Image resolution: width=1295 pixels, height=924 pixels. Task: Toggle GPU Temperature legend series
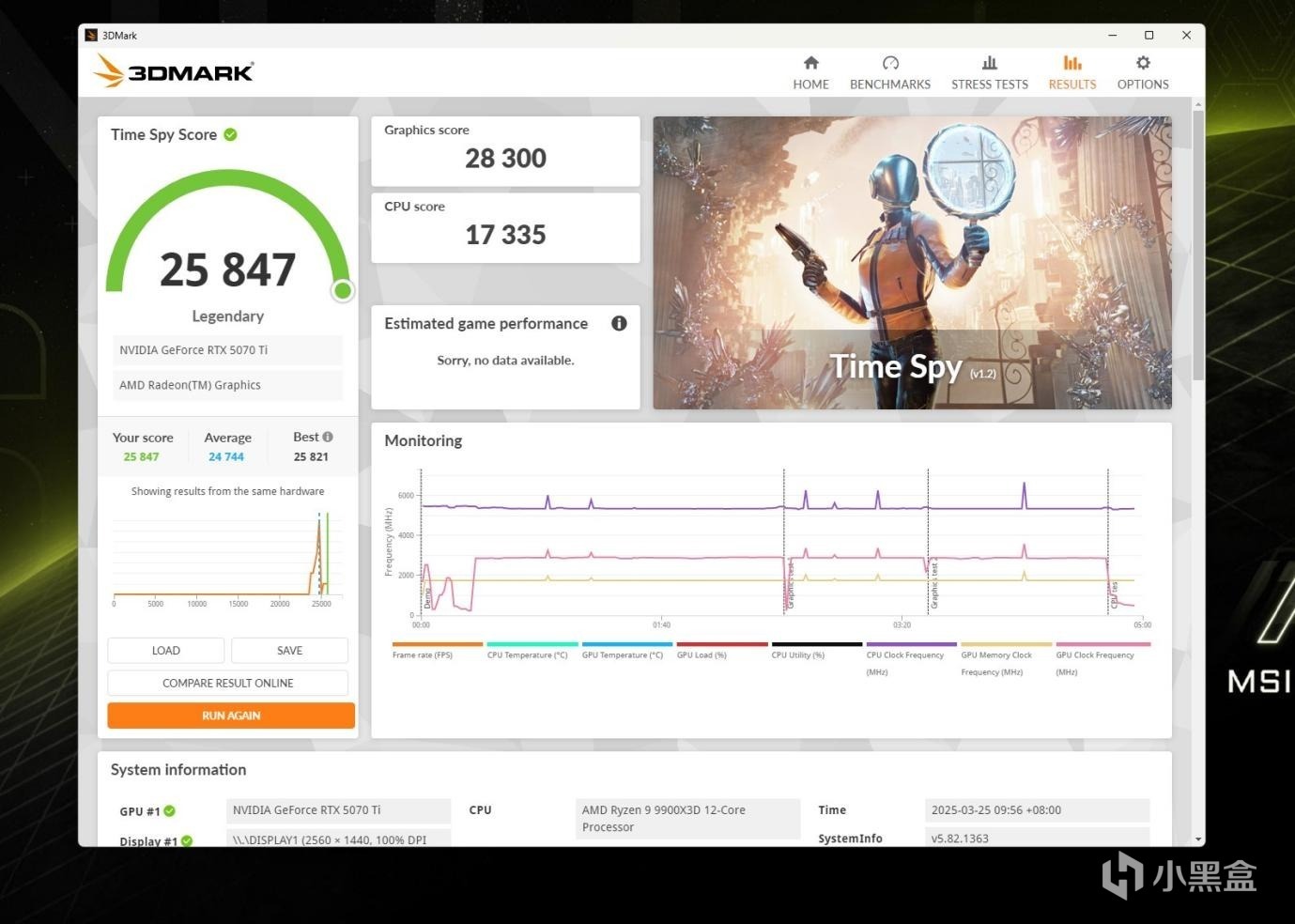(x=626, y=651)
